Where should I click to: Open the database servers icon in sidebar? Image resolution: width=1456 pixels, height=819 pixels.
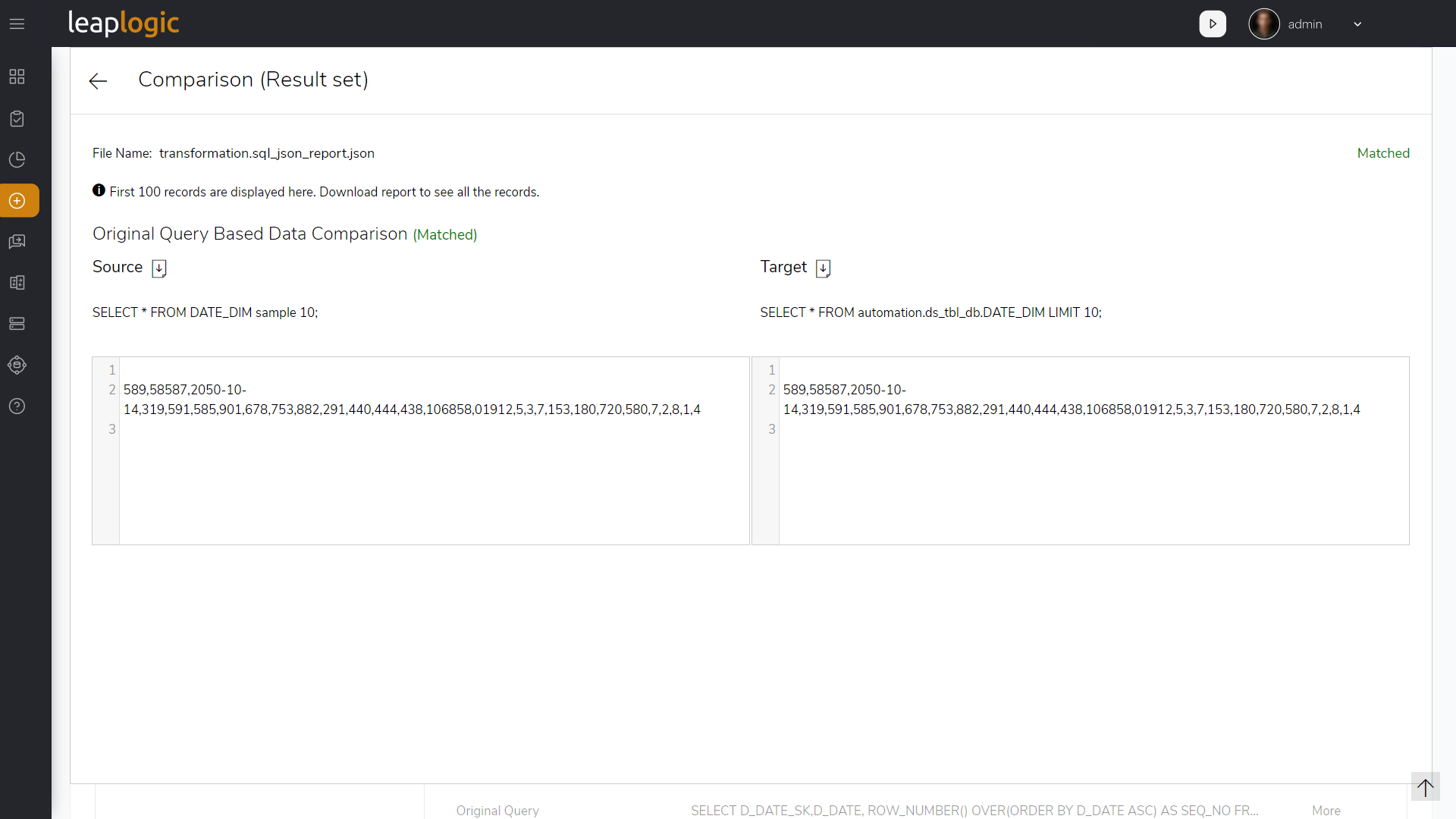tap(16, 324)
